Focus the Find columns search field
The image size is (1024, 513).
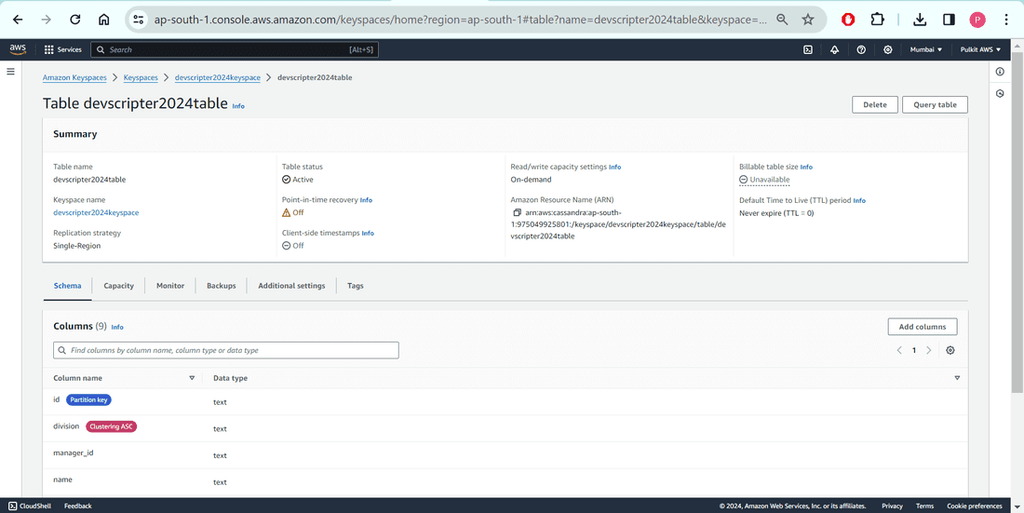click(226, 350)
